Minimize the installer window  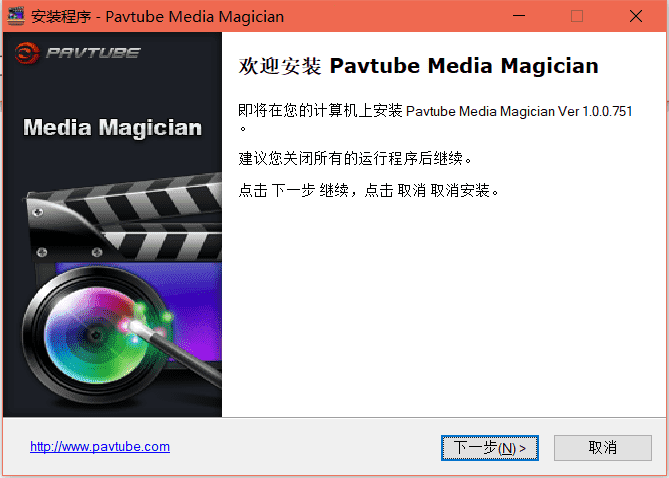point(519,16)
